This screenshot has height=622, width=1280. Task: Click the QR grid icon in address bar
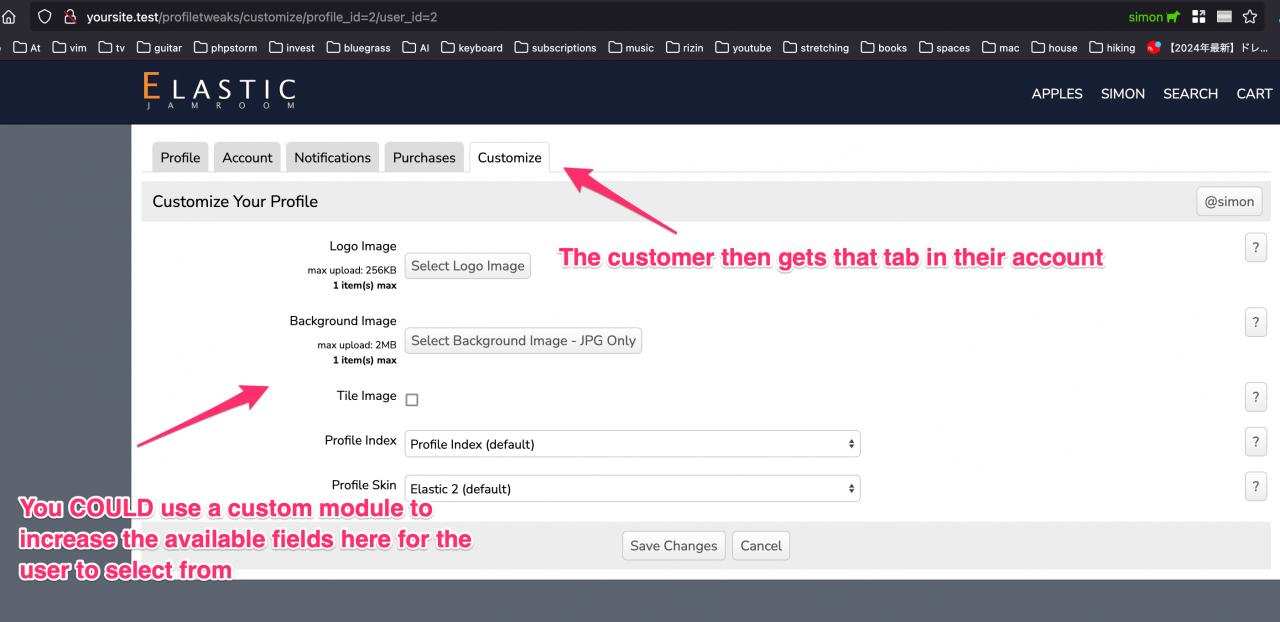[1199, 17]
